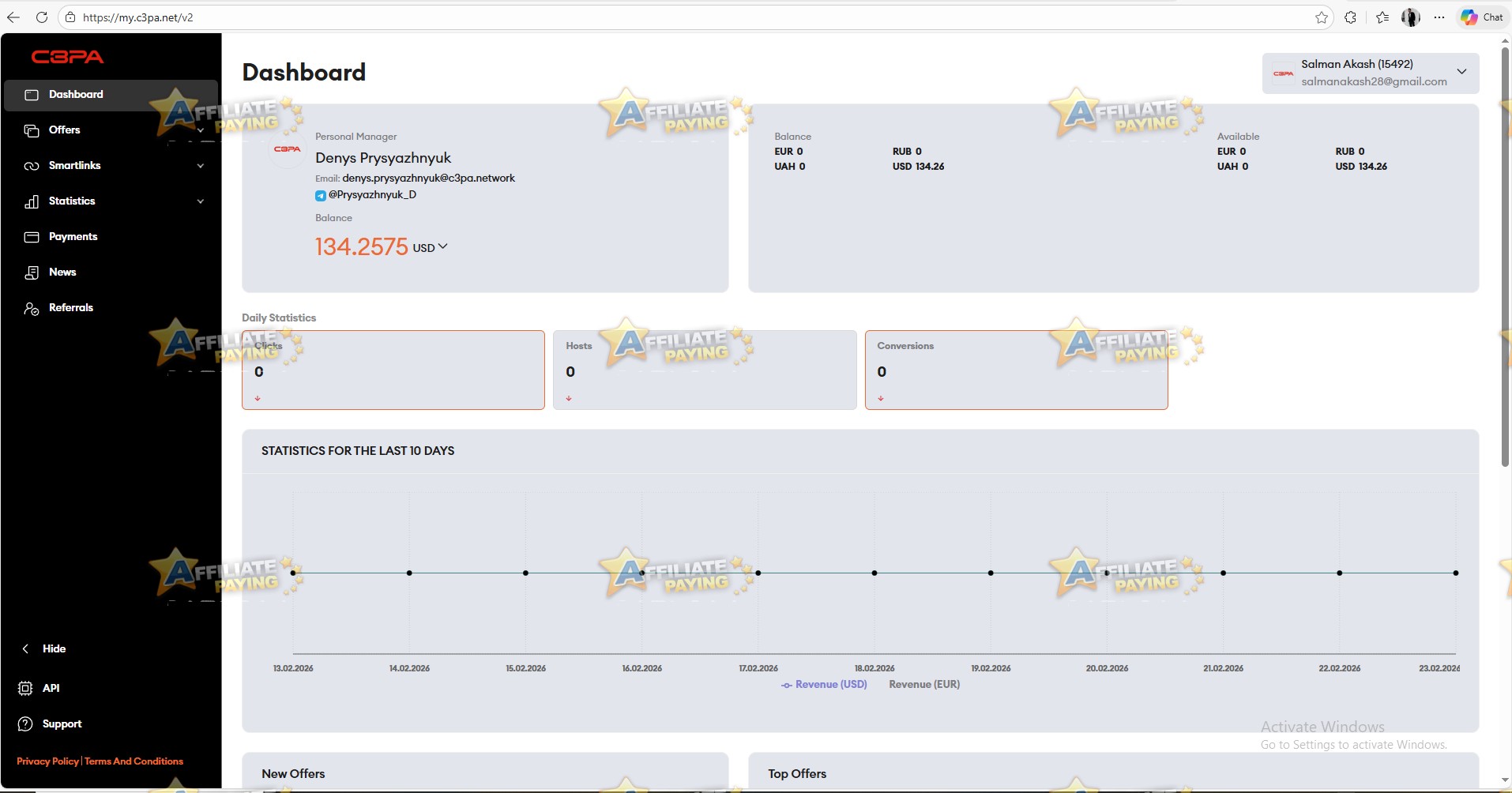The width and height of the screenshot is (1512, 793).
Task: View site information via the lock icon
Action: pyautogui.click(x=70, y=17)
